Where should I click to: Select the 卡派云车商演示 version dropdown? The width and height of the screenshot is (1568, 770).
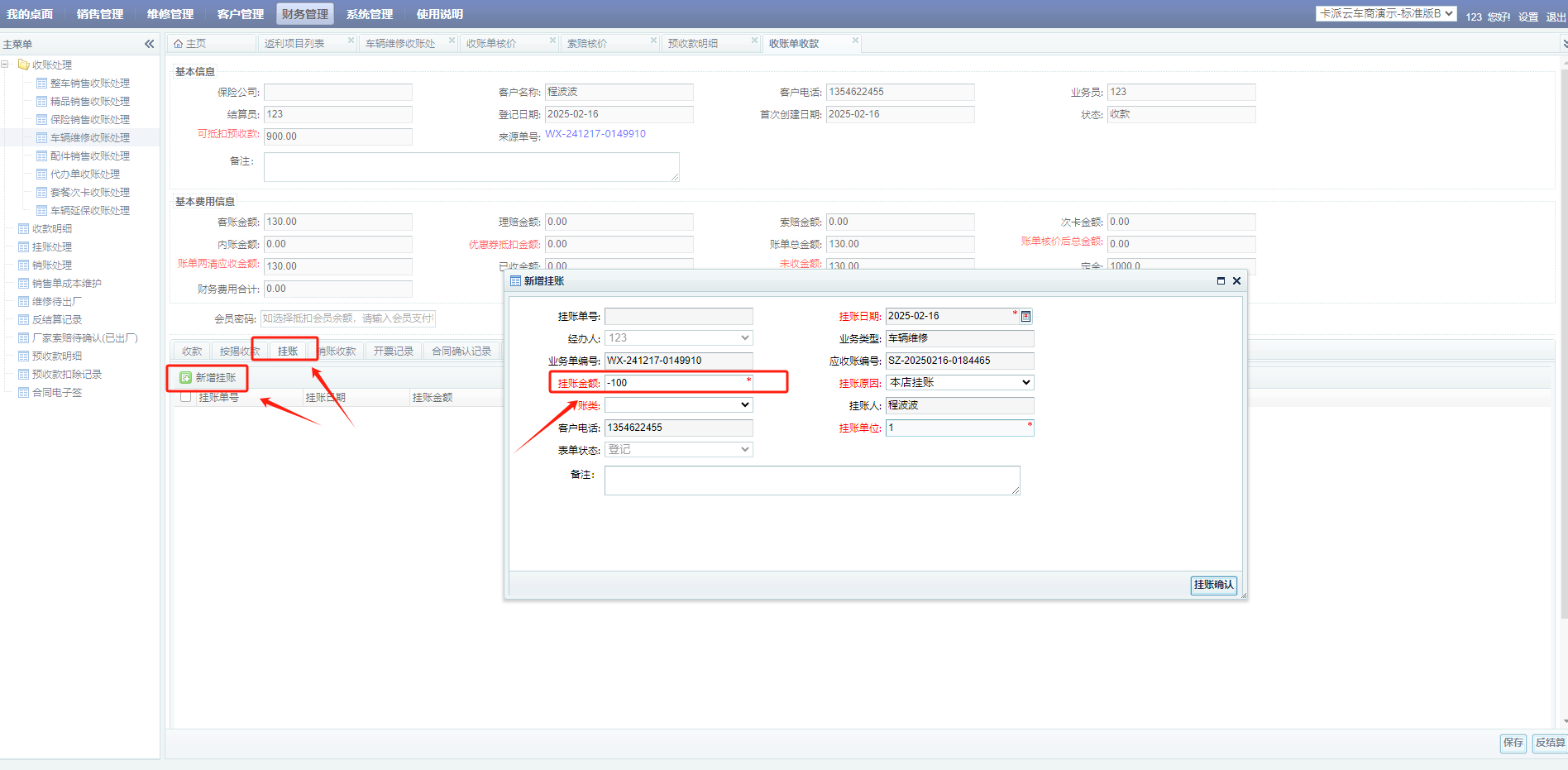tap(1385, 14)
